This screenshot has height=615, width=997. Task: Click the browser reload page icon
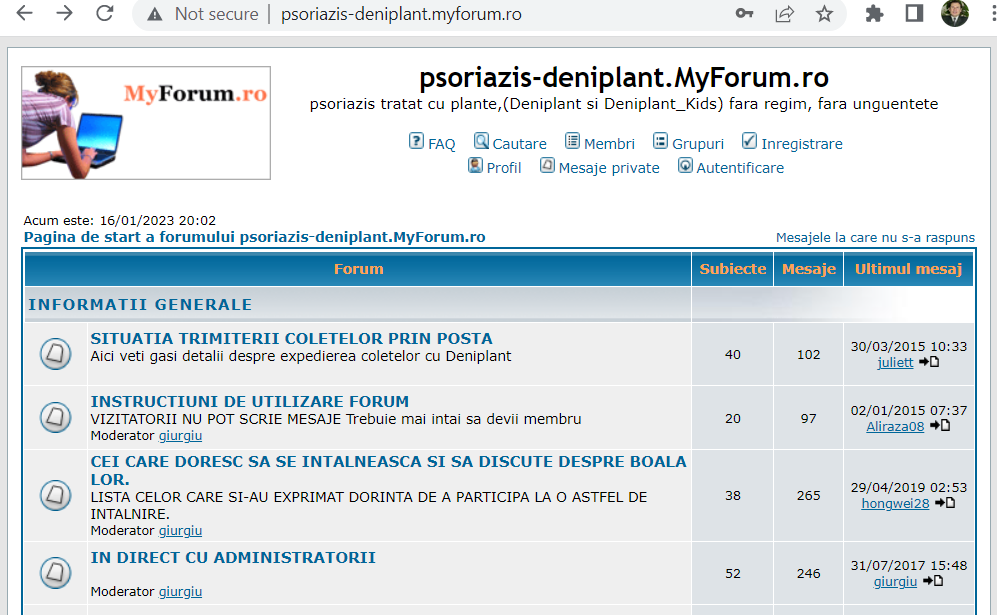click(104, 14)
